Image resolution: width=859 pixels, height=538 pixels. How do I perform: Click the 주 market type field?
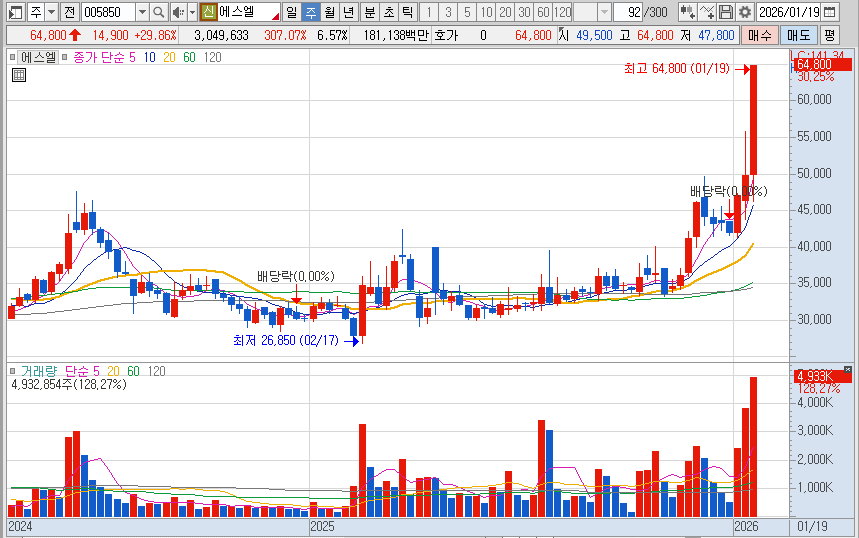click(36, 12)
